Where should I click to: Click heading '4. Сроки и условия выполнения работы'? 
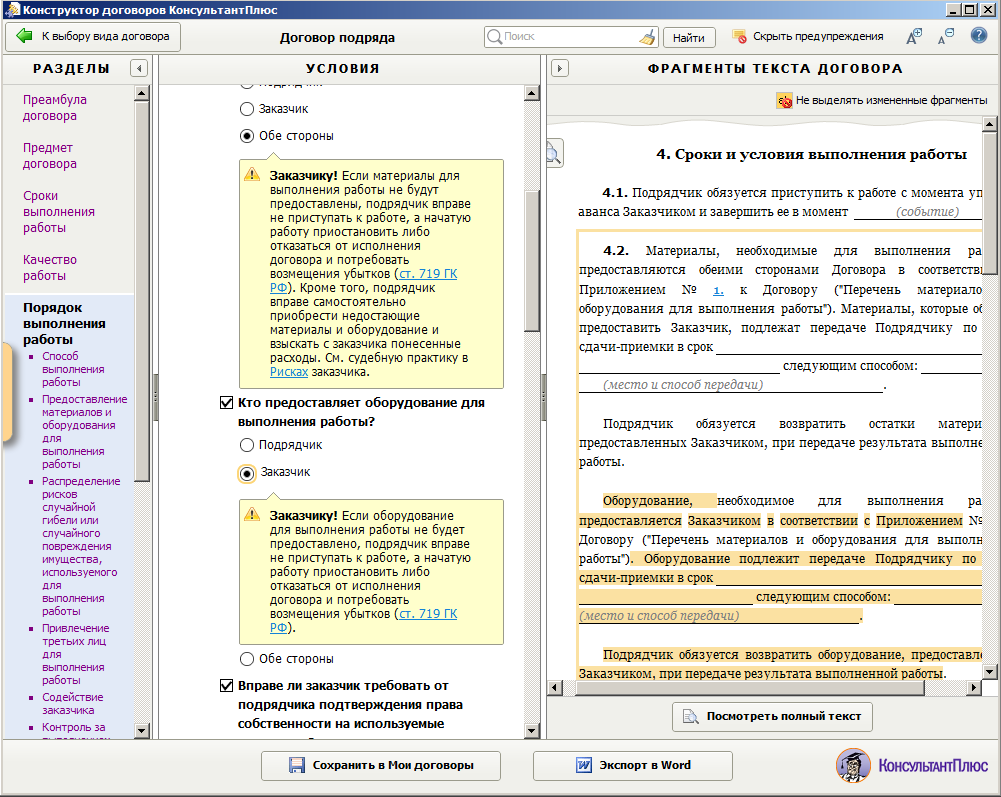pyautogui.click(x=811, y=155)
